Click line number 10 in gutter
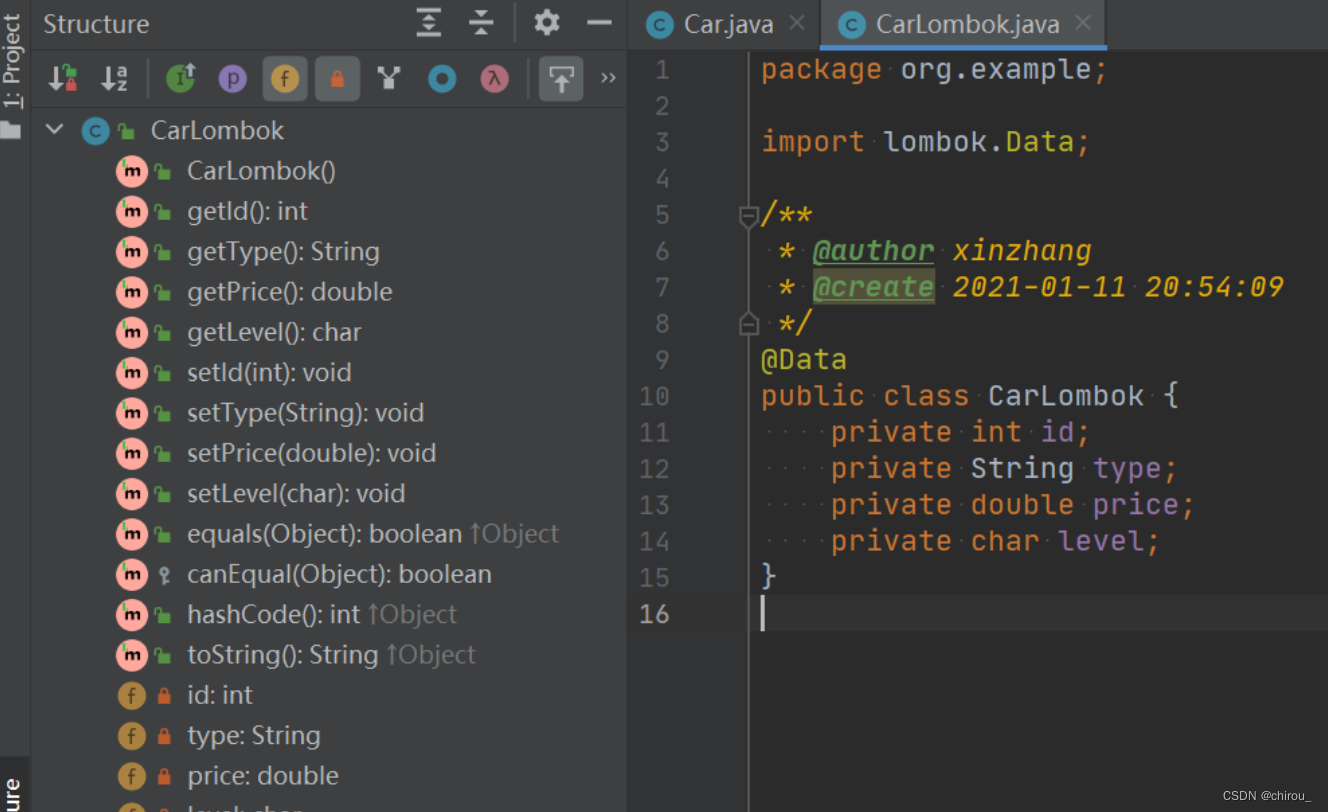This screenshot has height=812, width=1328. coord(654,396)
